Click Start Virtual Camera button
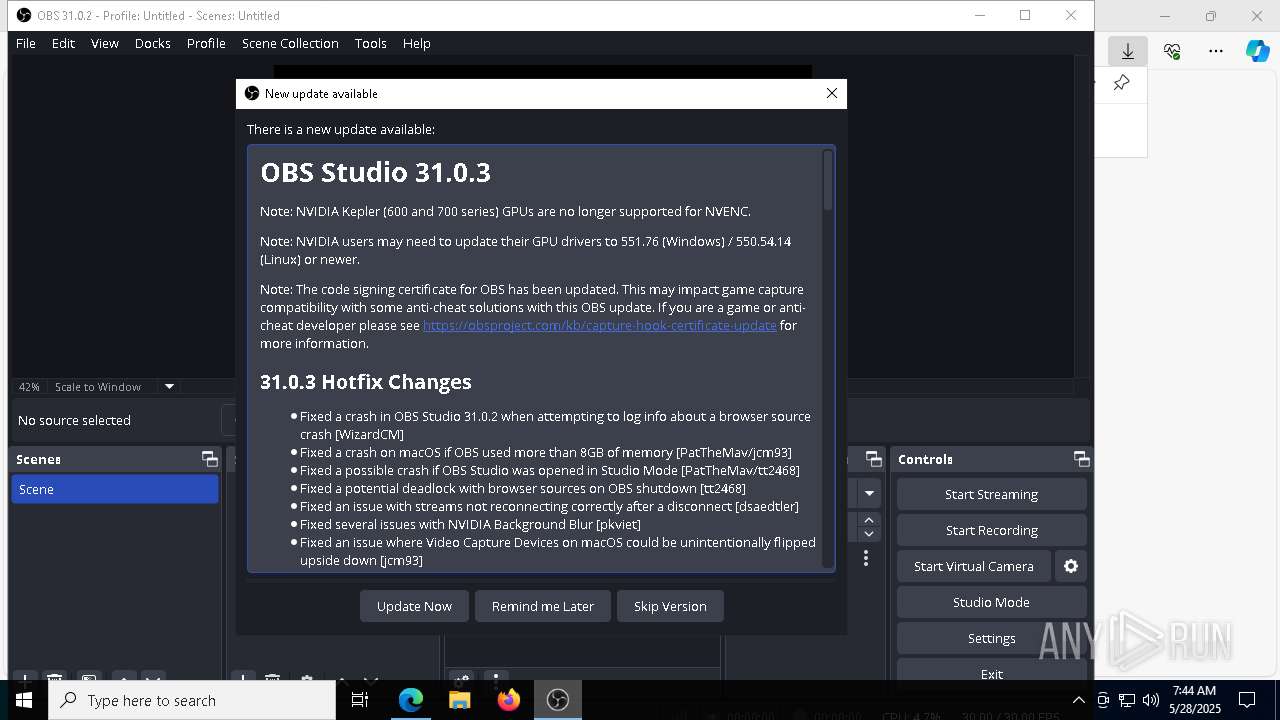Image resolution: width=1280 pixels, height=720 pixels. [973, 566]
